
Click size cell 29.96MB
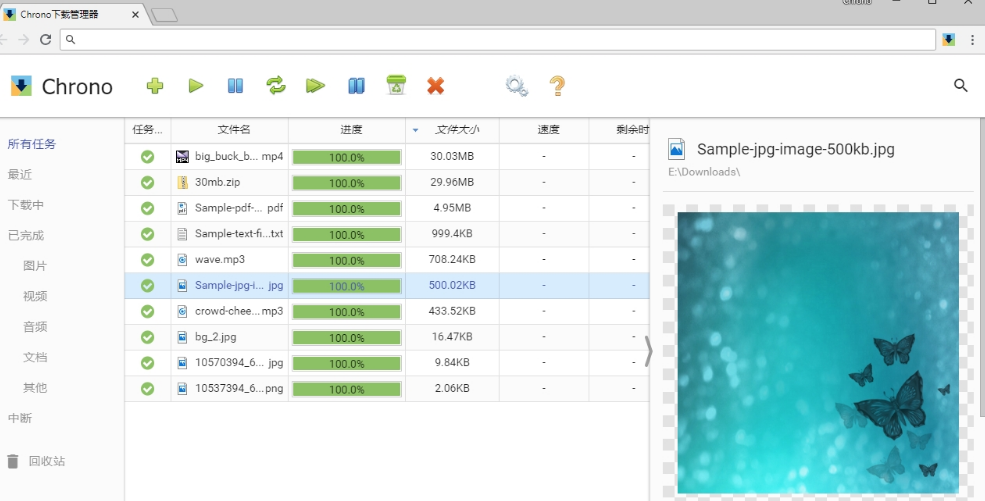click(452, 182)
